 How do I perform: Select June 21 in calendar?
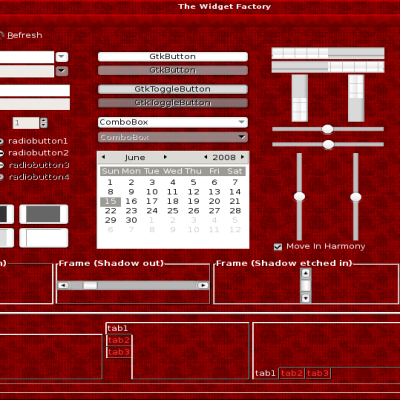235,201
